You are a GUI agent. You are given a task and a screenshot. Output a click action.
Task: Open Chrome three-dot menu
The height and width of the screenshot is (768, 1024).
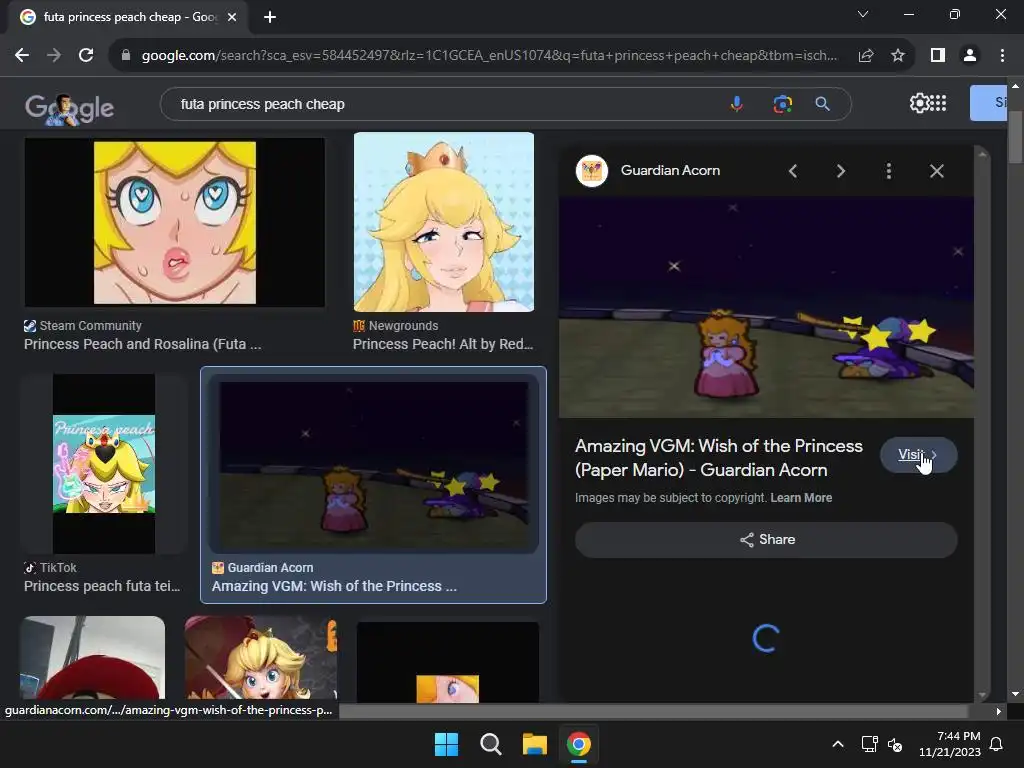(x=1002, y=56)
